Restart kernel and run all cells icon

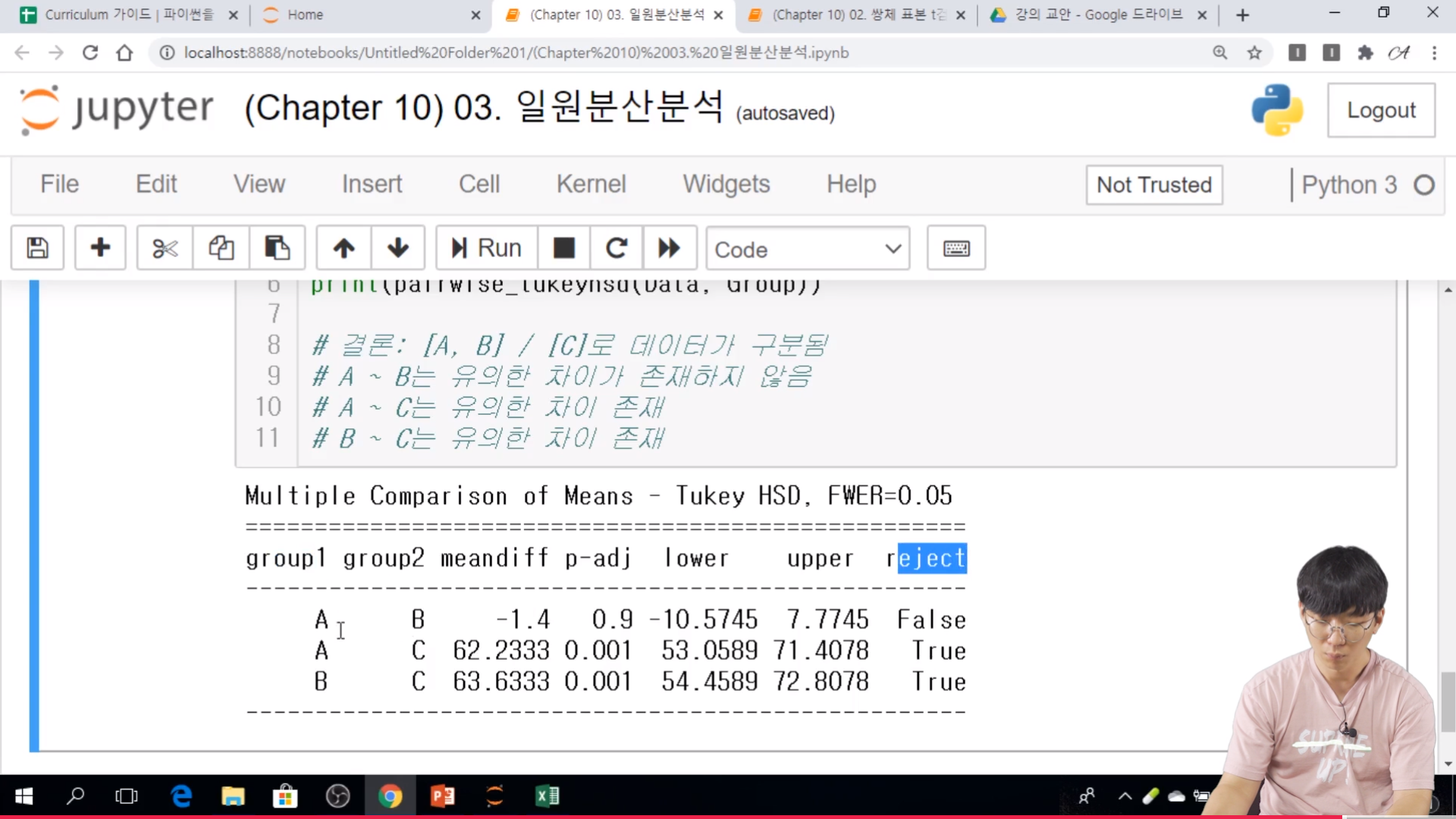click(x=669, y=248)
